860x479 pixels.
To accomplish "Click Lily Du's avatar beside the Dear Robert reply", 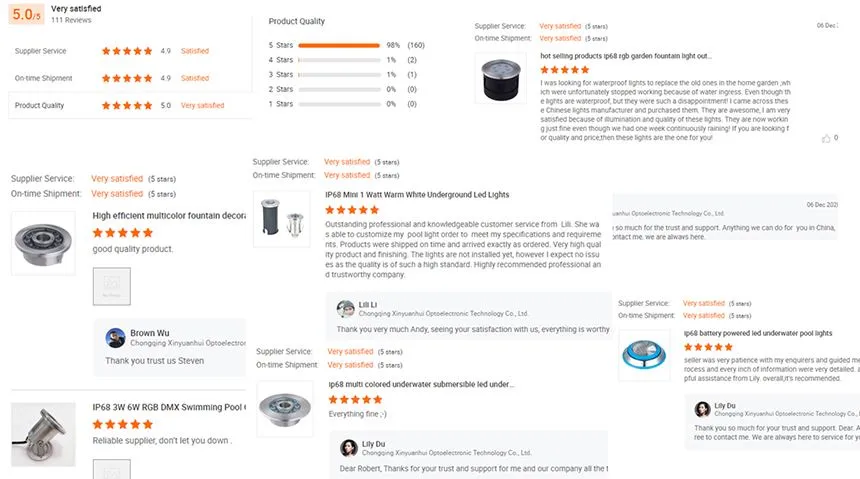I will coord(349,448).
